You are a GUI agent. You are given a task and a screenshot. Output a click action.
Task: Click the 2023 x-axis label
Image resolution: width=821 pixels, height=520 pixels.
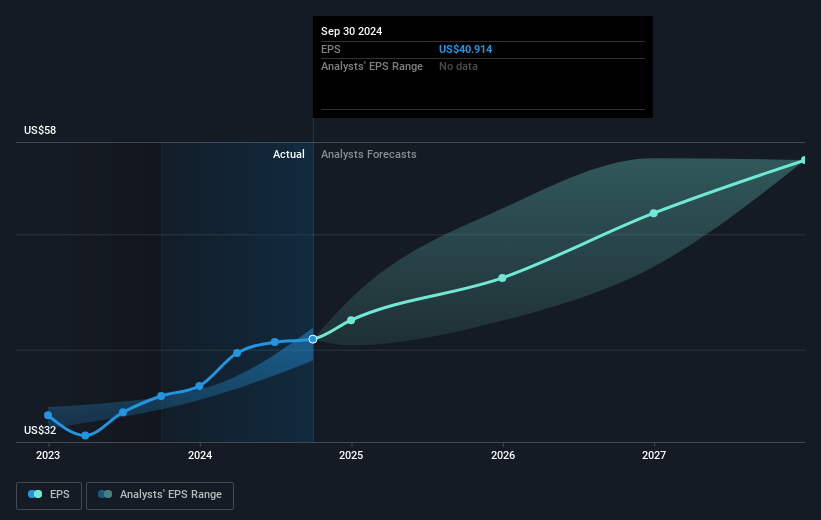pyautogui.click(x=48, y=455)
